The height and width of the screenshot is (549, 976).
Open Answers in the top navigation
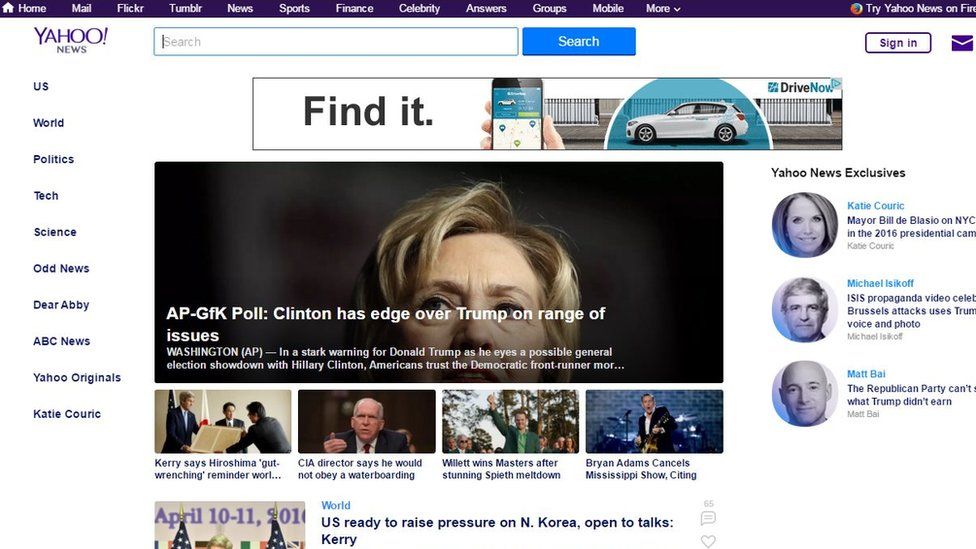[486, 9]
